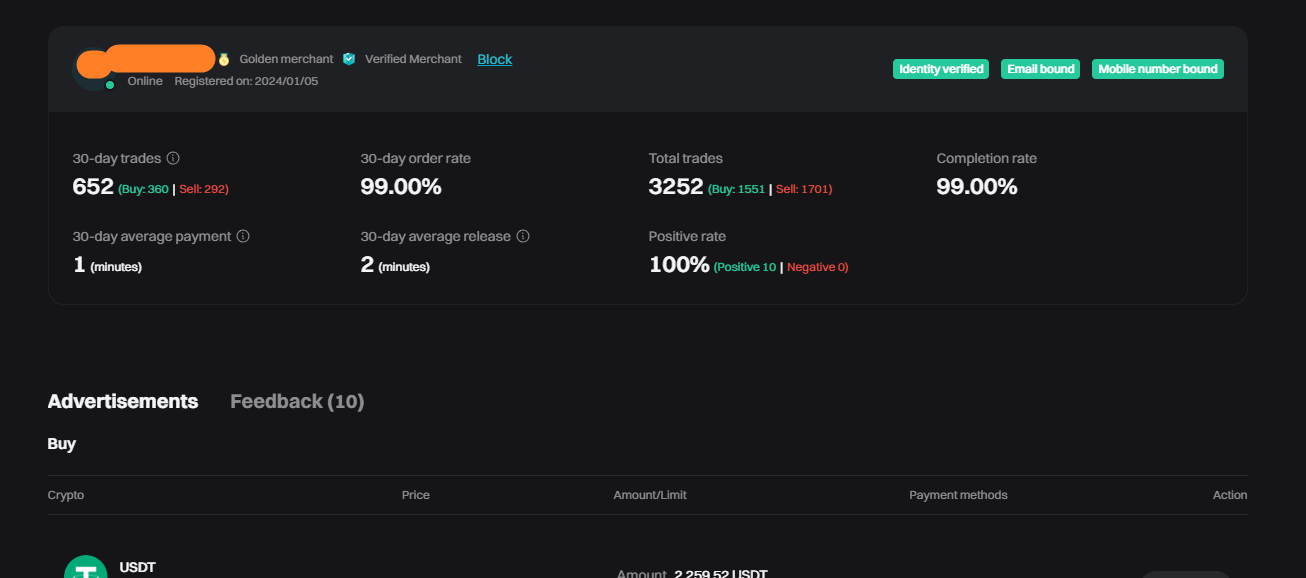The width and height of the screenshot is (1306, 578).
Task: Click the Identity verified badge
Action: [x=941, y=69]
